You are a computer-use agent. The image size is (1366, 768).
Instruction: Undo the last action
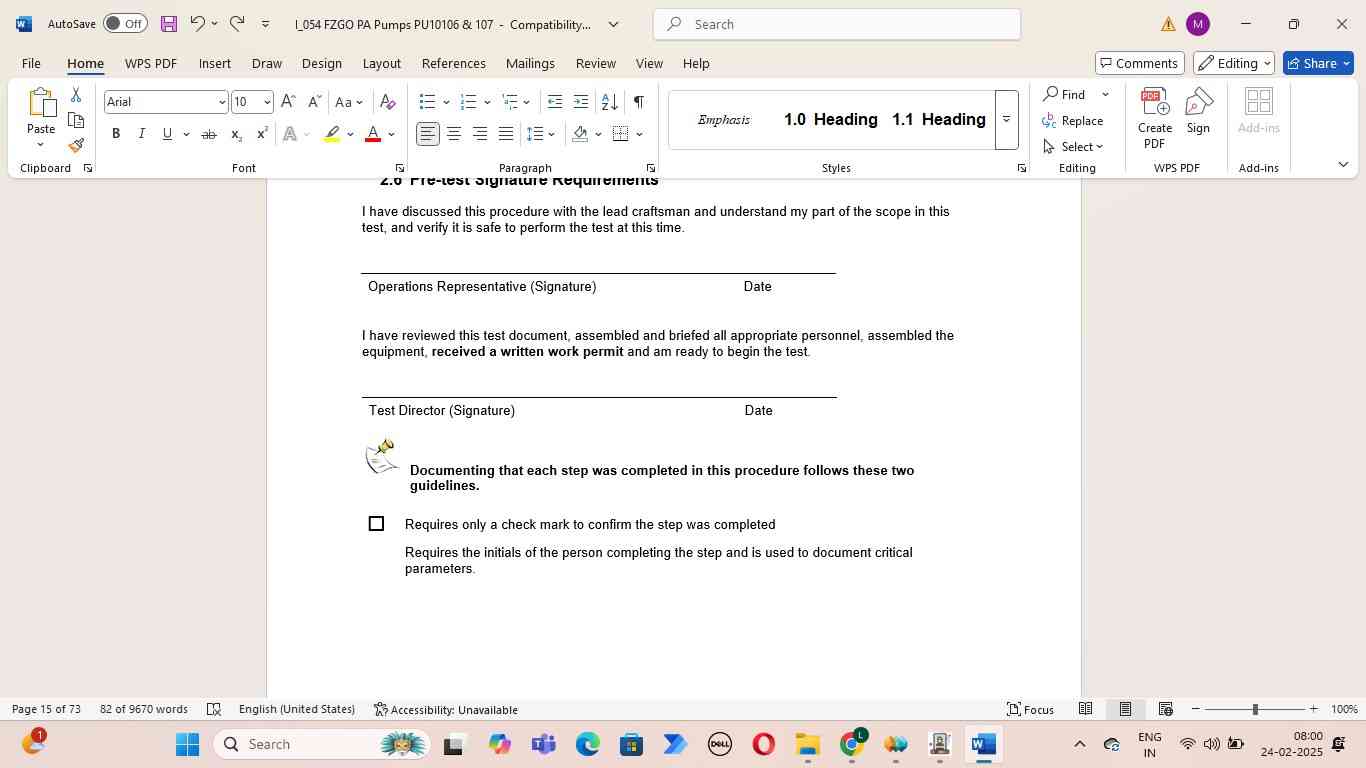(197, 24)
